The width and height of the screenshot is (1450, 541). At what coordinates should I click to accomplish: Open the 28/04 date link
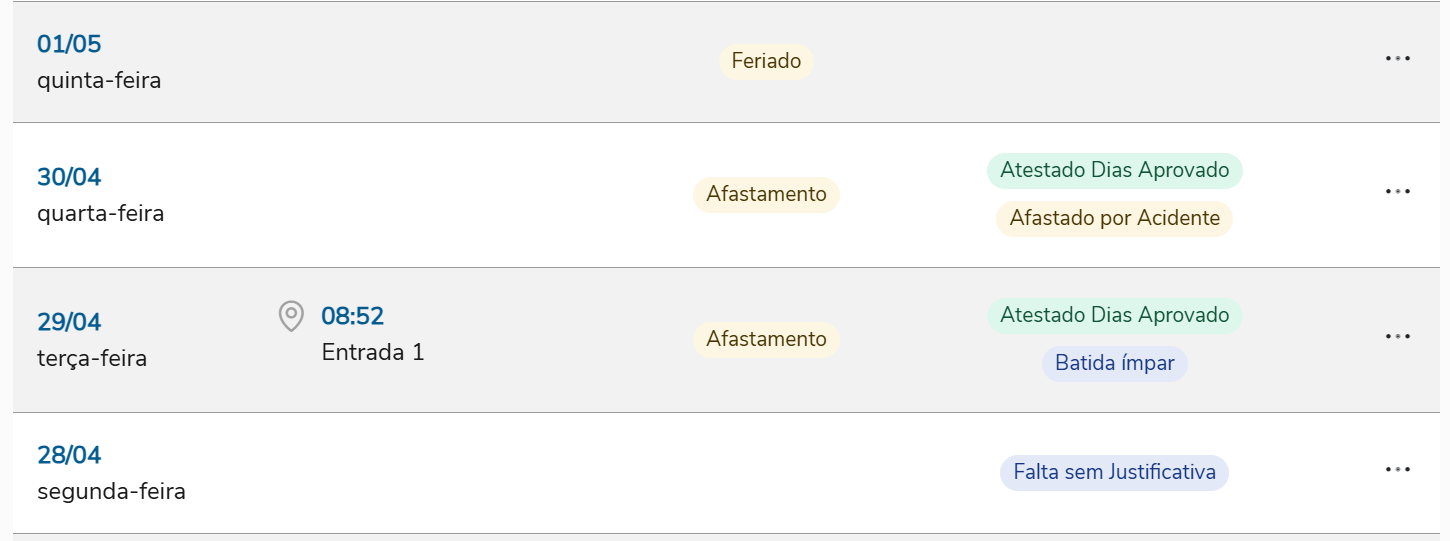pos(69,455)
